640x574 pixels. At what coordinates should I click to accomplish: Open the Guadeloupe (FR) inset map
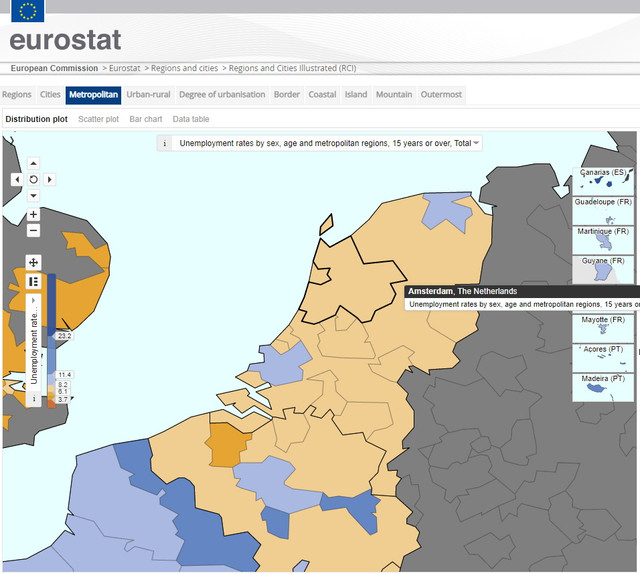tap(603, 211)
